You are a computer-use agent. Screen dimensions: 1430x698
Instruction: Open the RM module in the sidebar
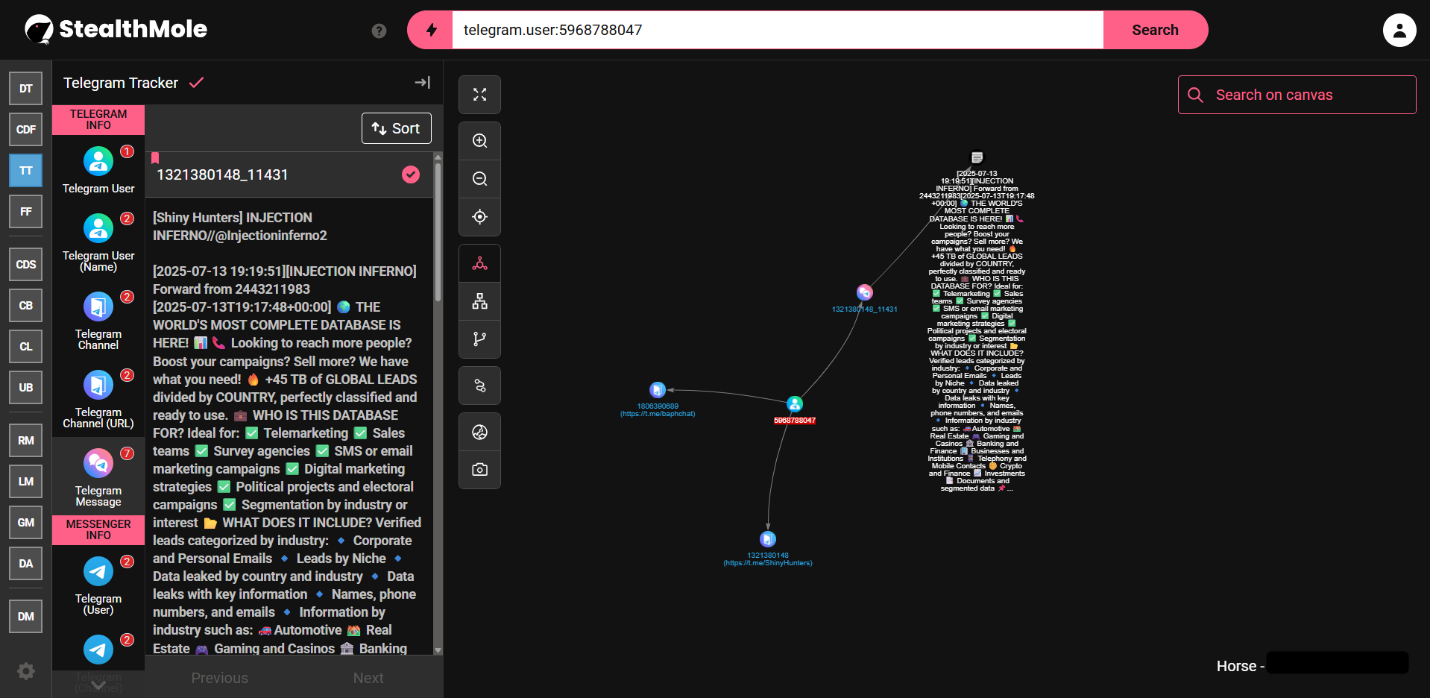pyautogui.click(x=26, y=440)
